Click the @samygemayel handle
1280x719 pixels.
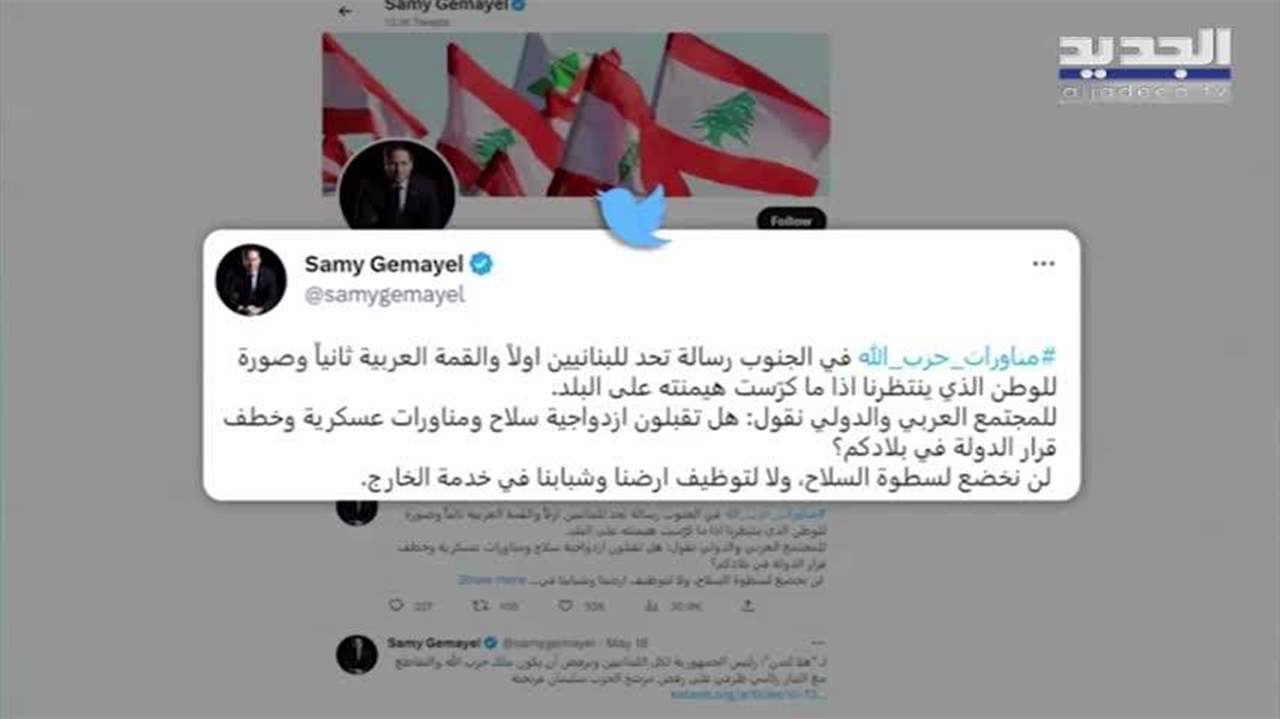pyautogui.click(x=384, y=297)
